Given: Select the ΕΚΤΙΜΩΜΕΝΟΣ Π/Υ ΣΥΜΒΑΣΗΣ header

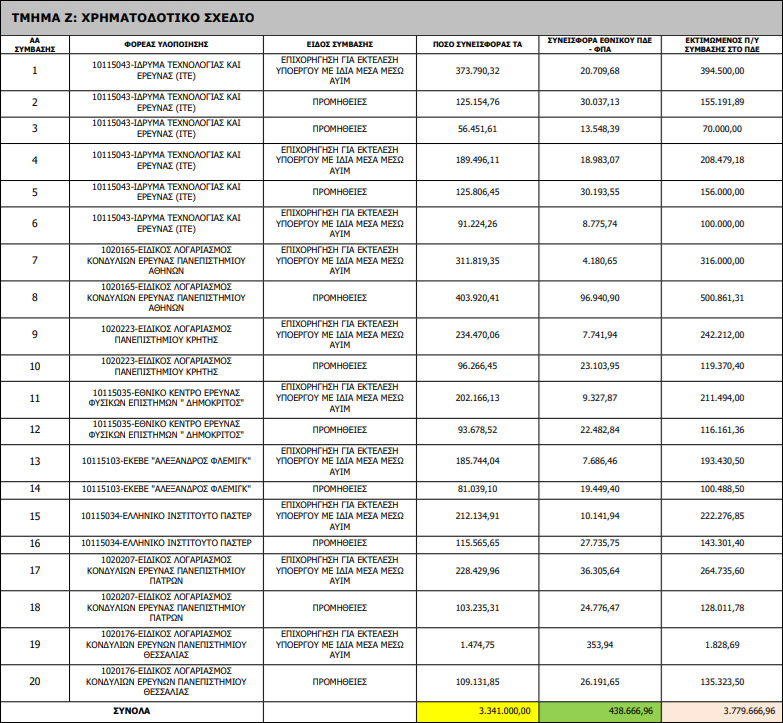Looking at the screenshot, I should tap(719, 45).
